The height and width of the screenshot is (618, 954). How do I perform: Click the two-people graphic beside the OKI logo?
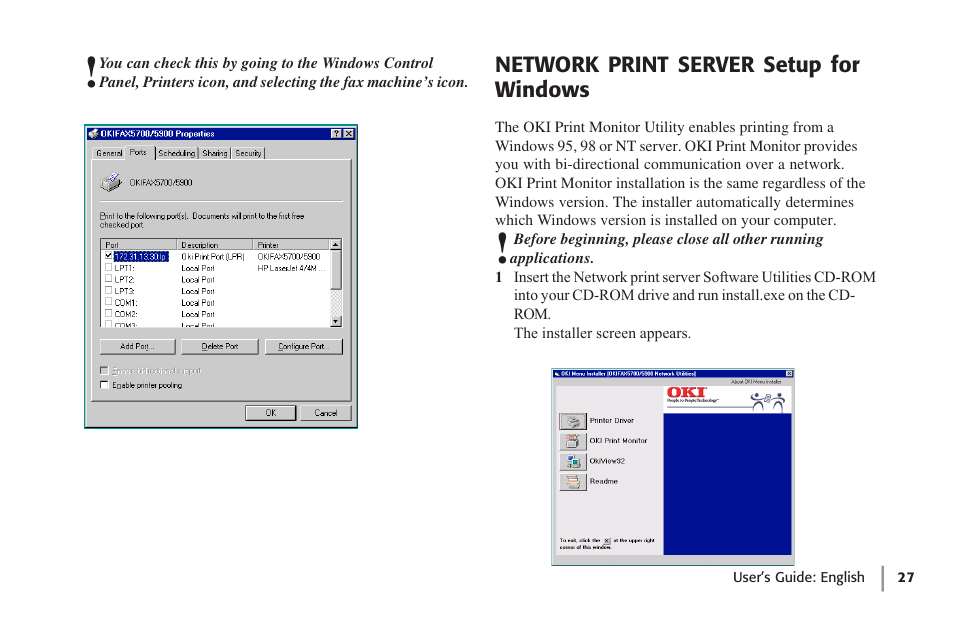click(x=768, y=401)
